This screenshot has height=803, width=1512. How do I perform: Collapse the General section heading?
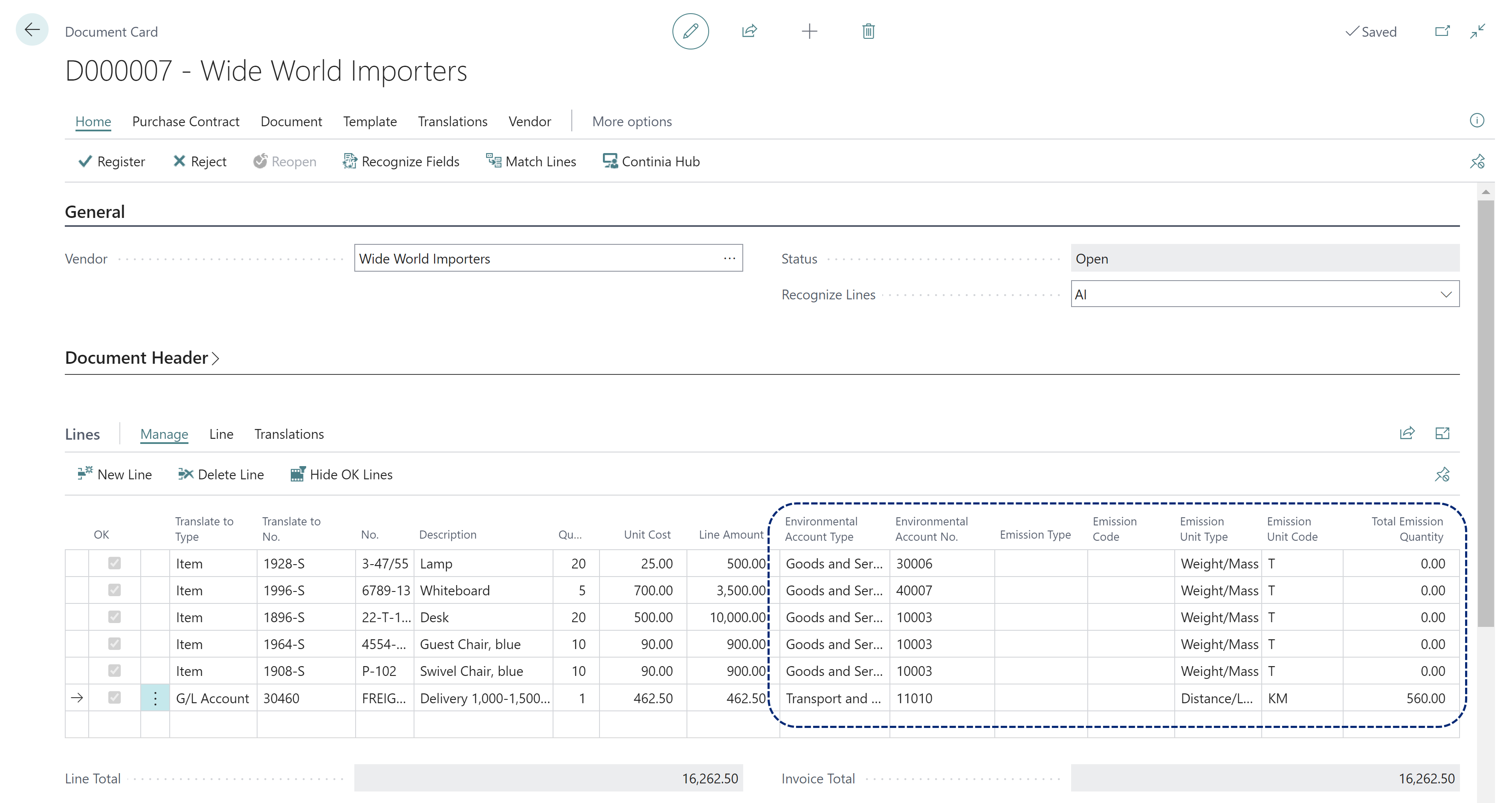click(x=95, y=212)
